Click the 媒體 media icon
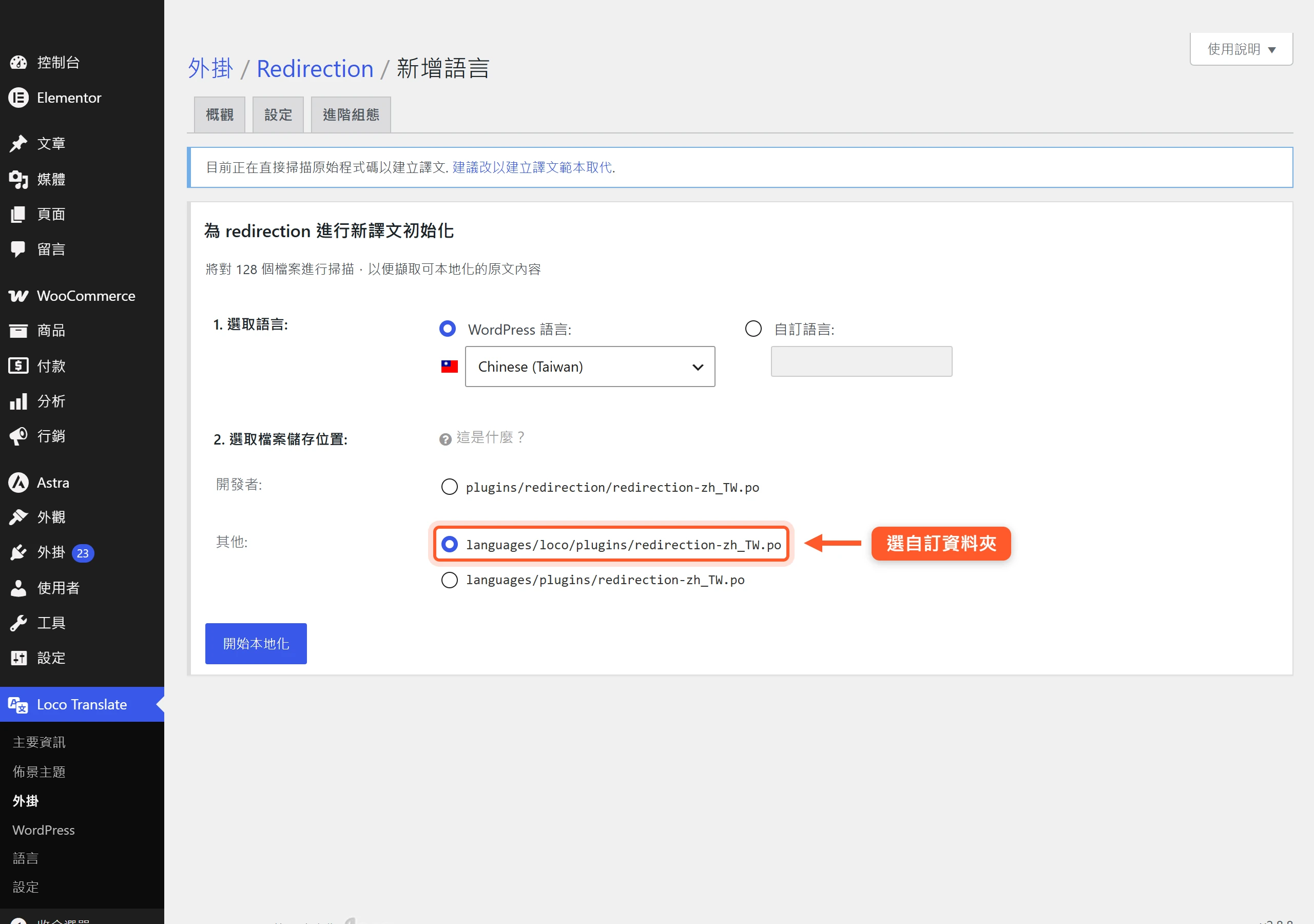Image resolution: width=1314 pixels, height=924 pixels. click(x=18, y=179)
